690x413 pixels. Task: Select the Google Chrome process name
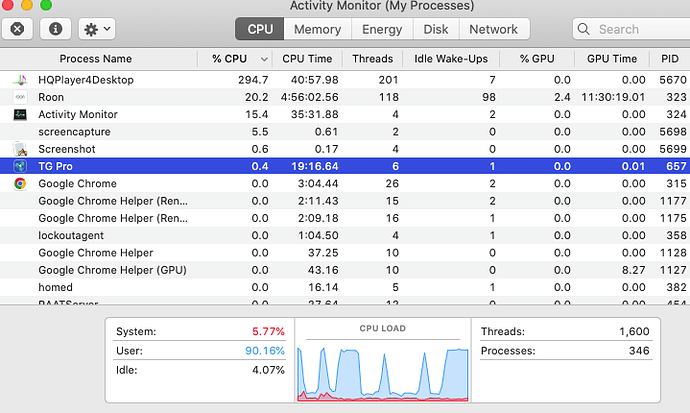point(77,183)
